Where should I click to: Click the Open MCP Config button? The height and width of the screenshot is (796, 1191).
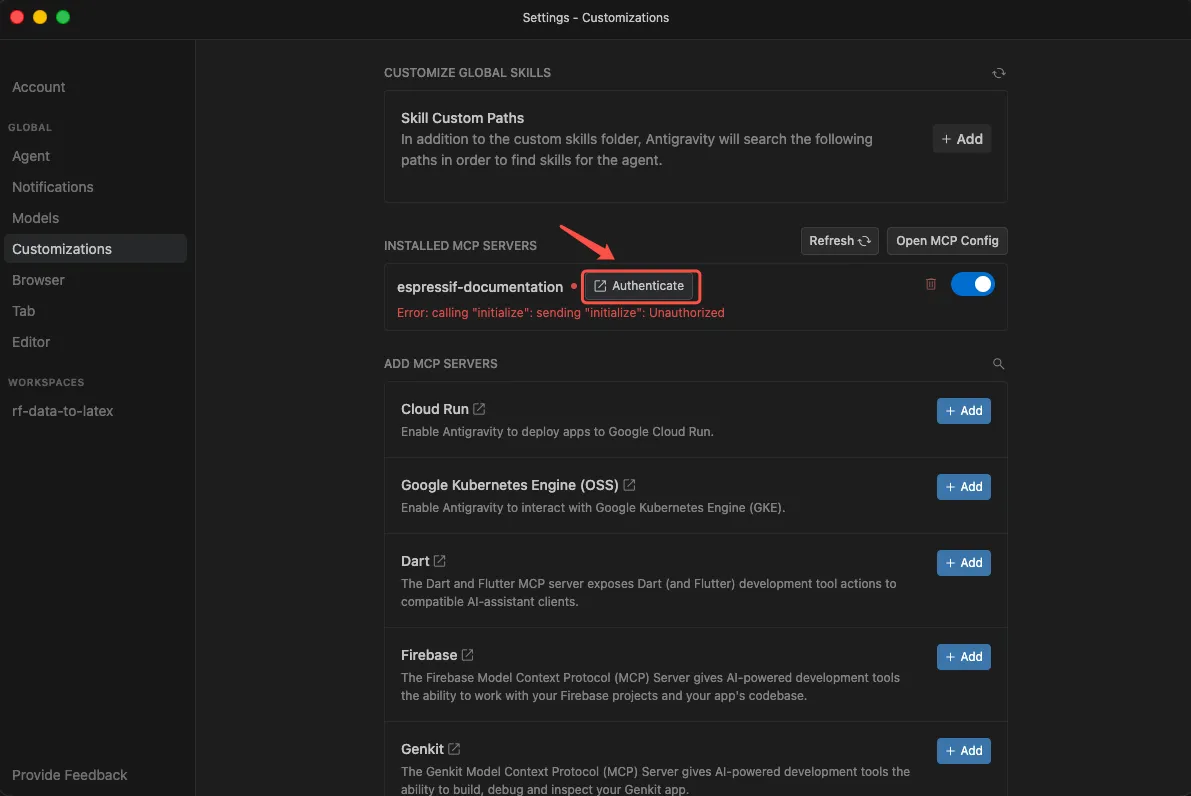(x=947, y=241)
